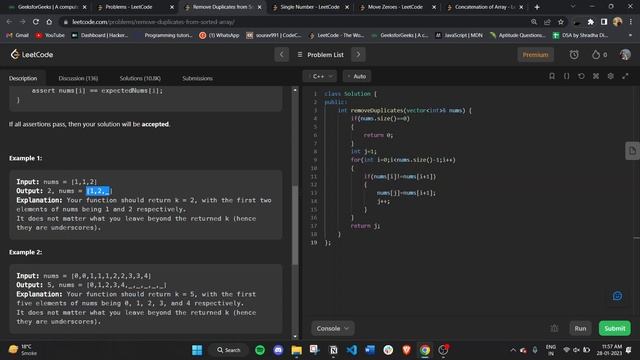Click the 'Example 2:' heading
The height and width of the screenshot is (360, 640).
click(x=25, y=252)
